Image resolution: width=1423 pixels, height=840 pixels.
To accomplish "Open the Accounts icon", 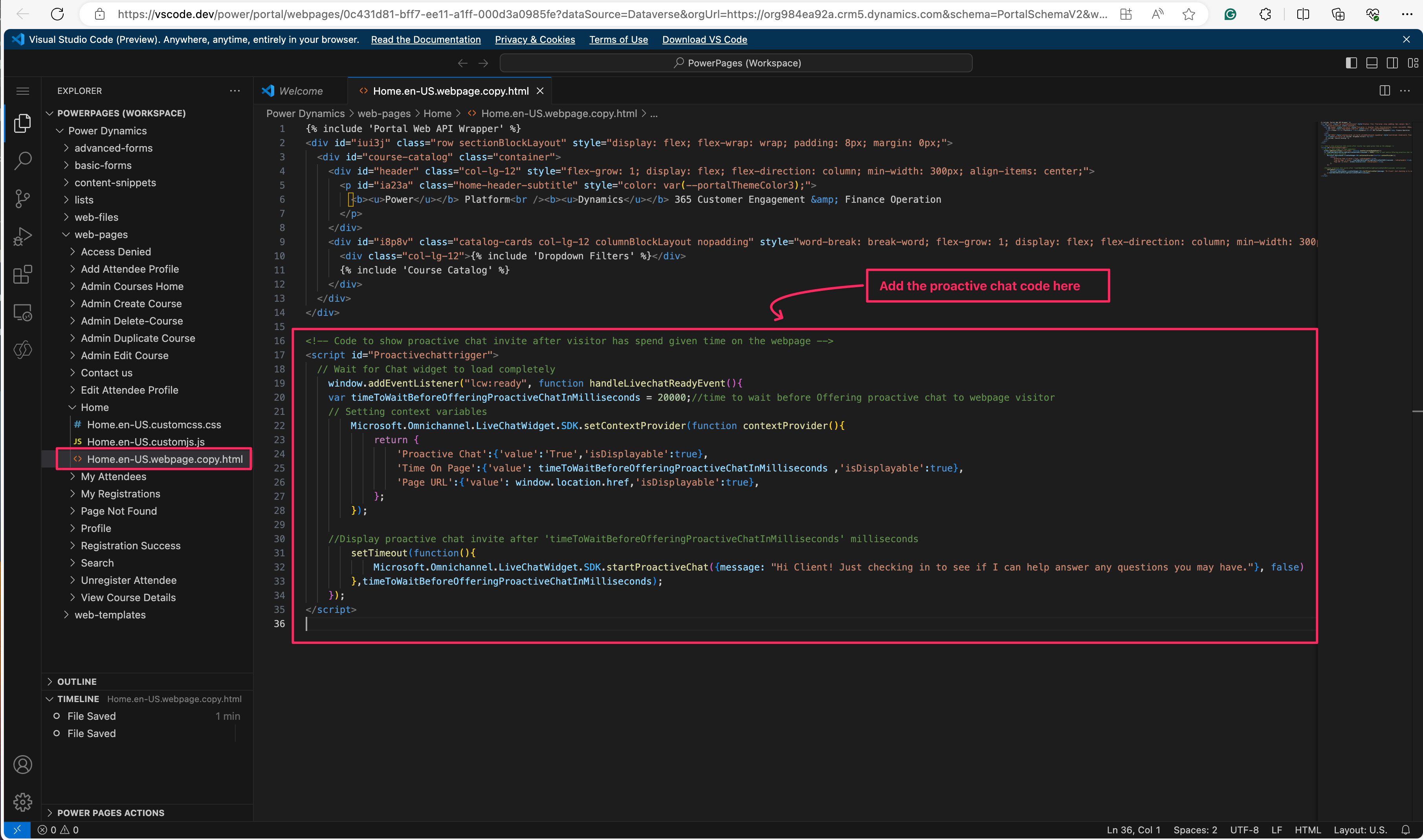I will (23, 765).
